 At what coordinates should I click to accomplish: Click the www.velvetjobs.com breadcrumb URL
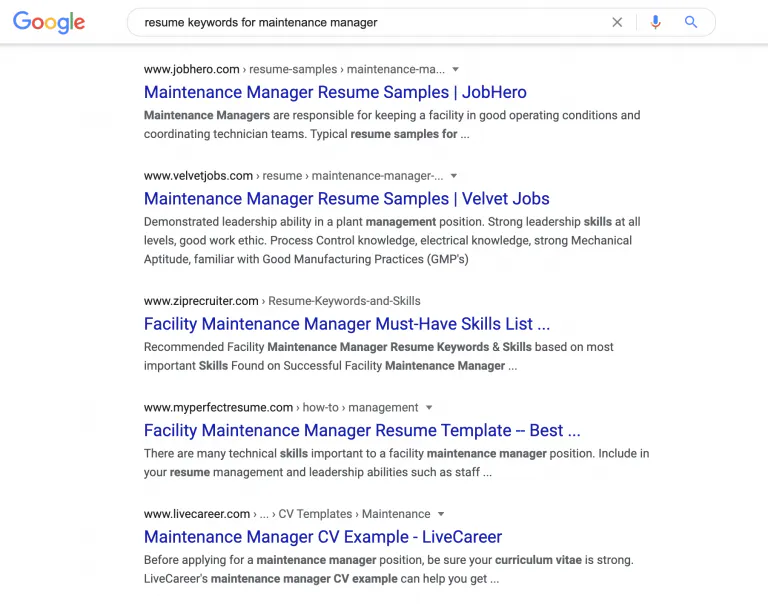click(x=293, y=176)
